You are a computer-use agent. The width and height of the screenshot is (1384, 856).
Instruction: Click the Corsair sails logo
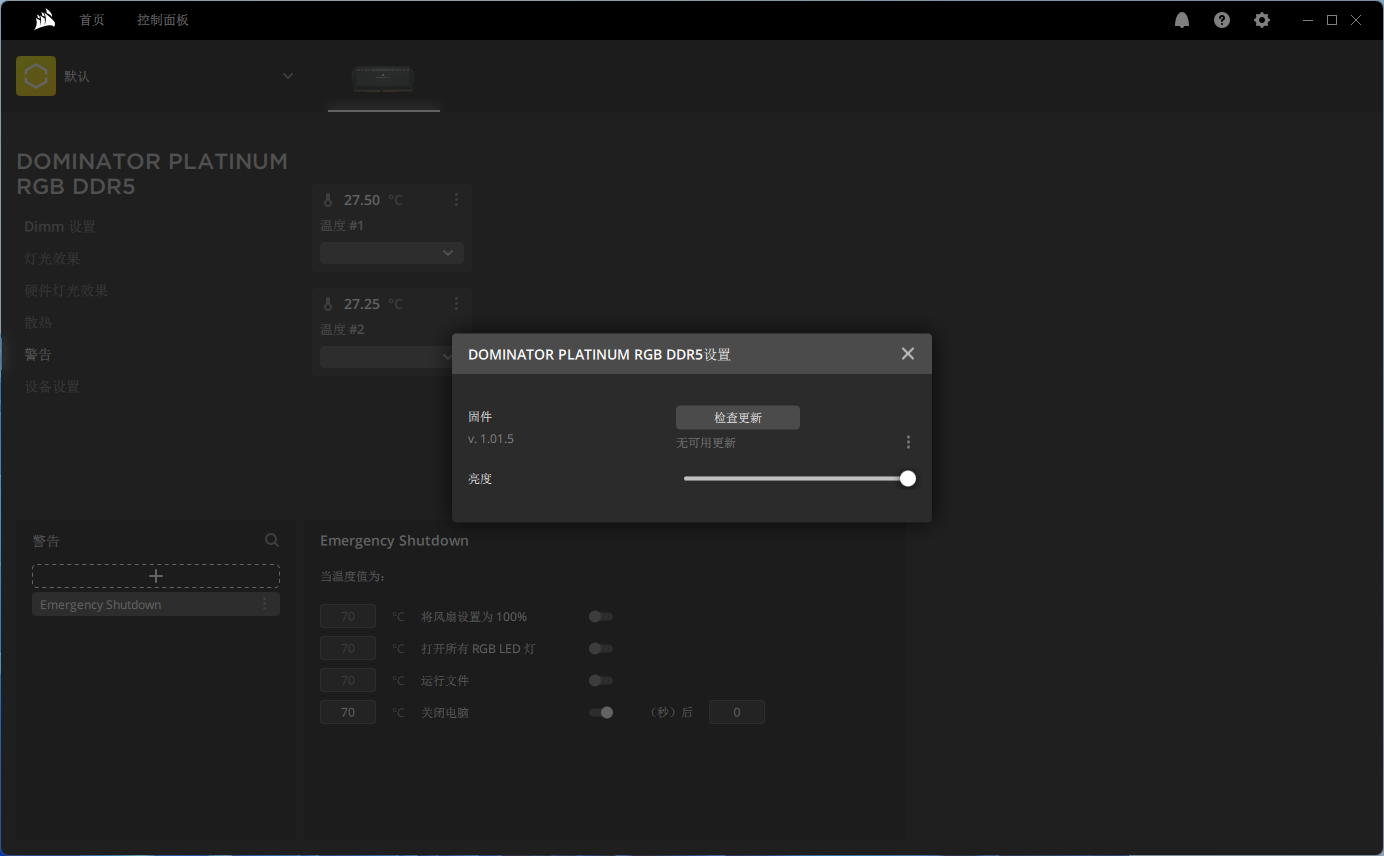tap(44, 20)
